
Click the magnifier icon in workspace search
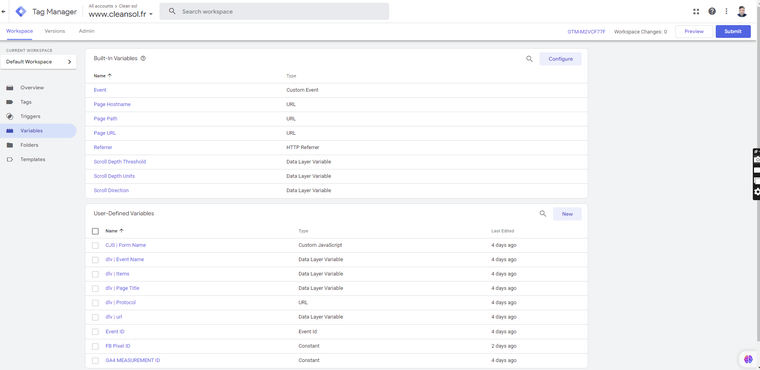[172, 11]
